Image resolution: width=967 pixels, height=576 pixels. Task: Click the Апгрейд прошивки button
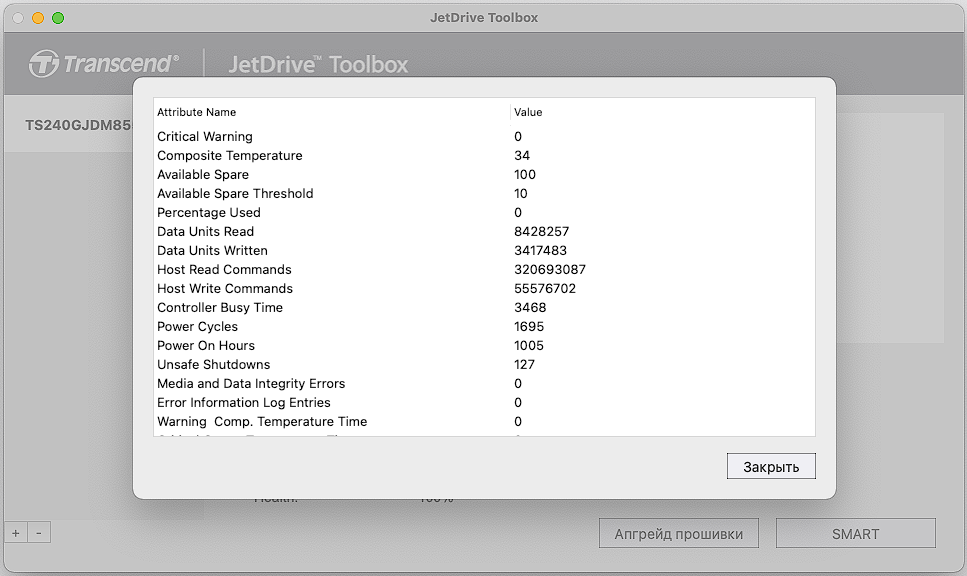679,534
